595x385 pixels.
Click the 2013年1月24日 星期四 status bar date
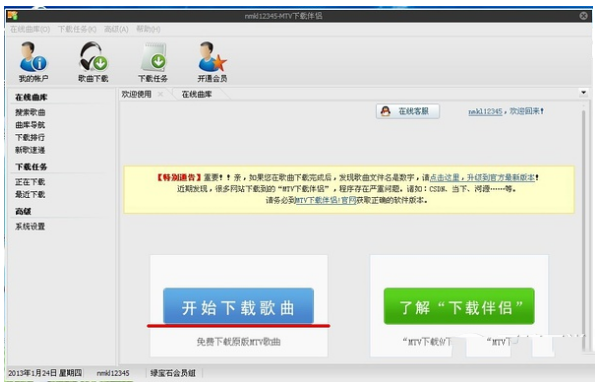[x=45, y=373]
